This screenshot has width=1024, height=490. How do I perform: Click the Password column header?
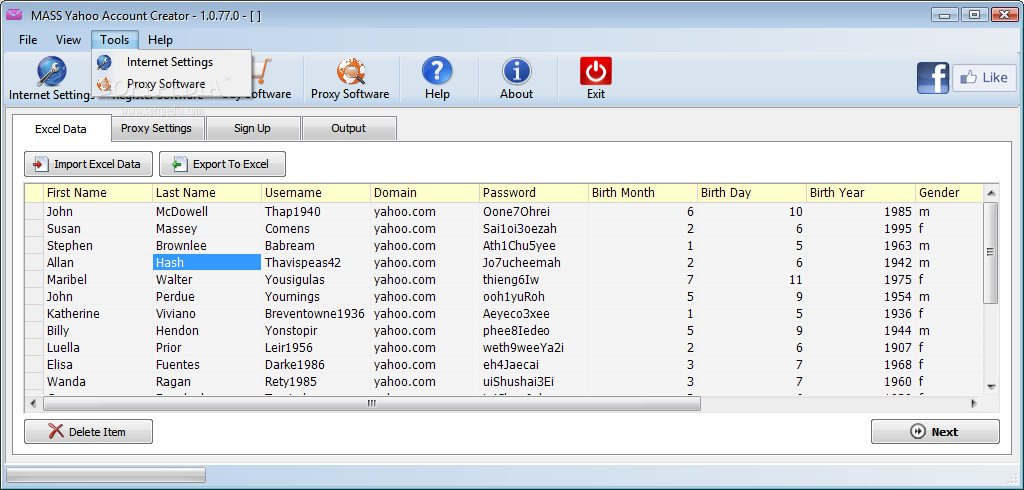534,193
